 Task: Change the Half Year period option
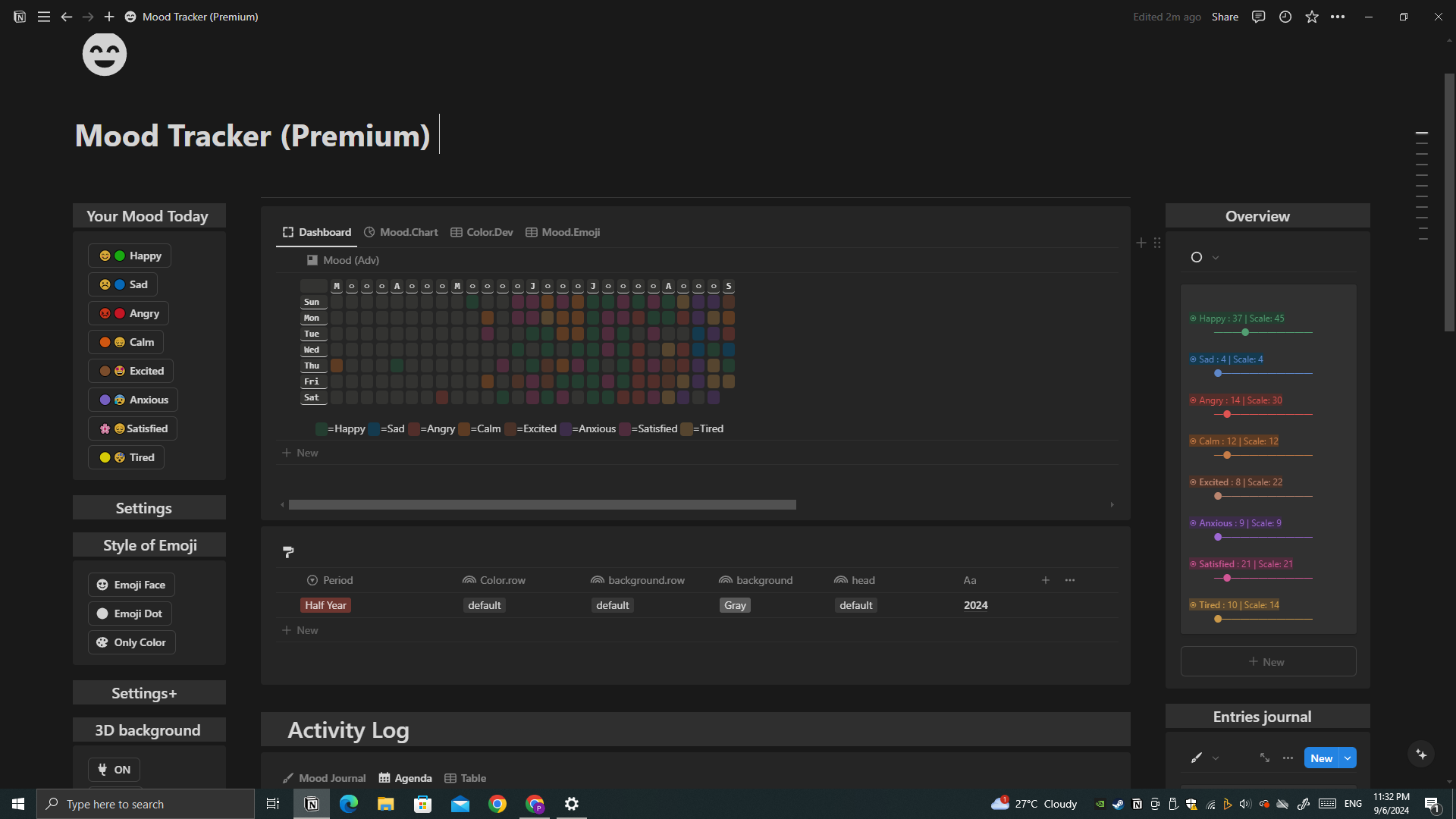[x=325, y=605]
